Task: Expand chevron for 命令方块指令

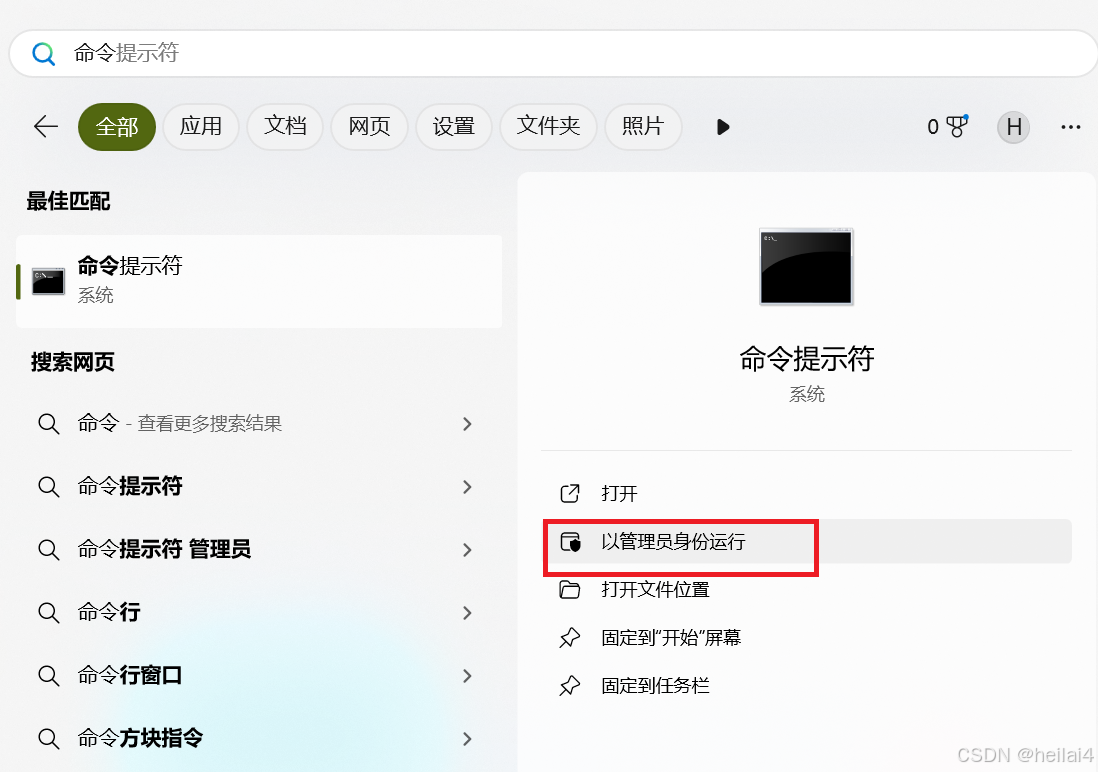Action: pyautogui.click(x=467, y=739)
